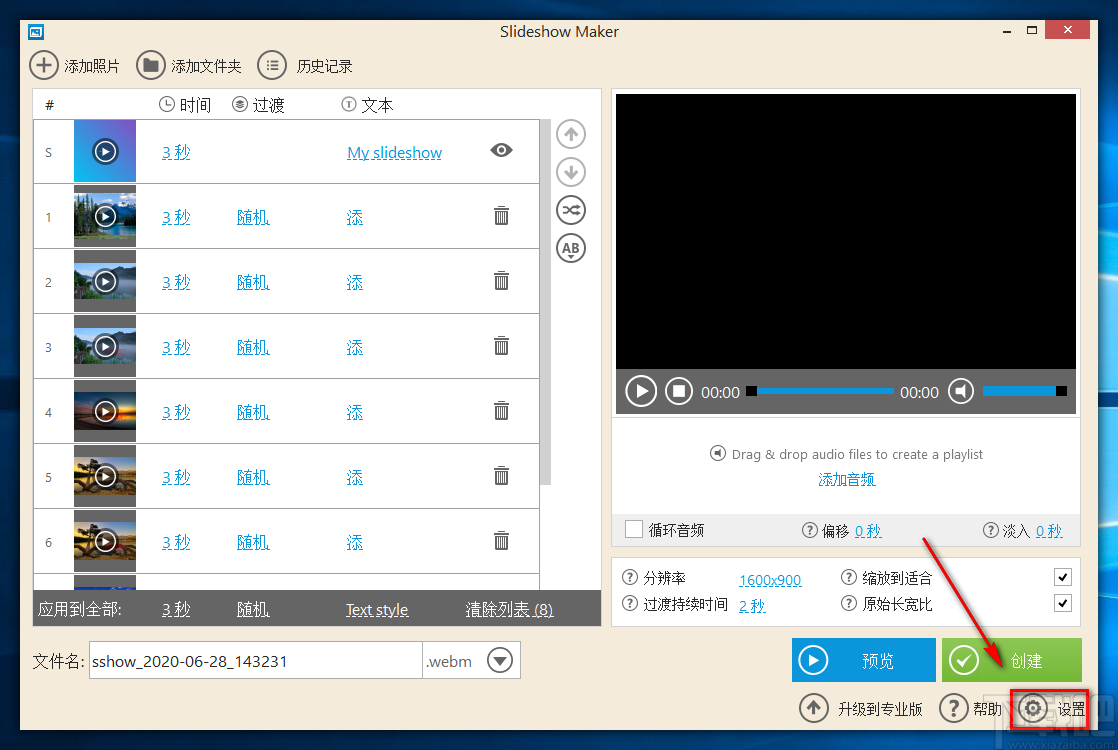
Task: Edit My slideshow title text link
Action: 394,153
